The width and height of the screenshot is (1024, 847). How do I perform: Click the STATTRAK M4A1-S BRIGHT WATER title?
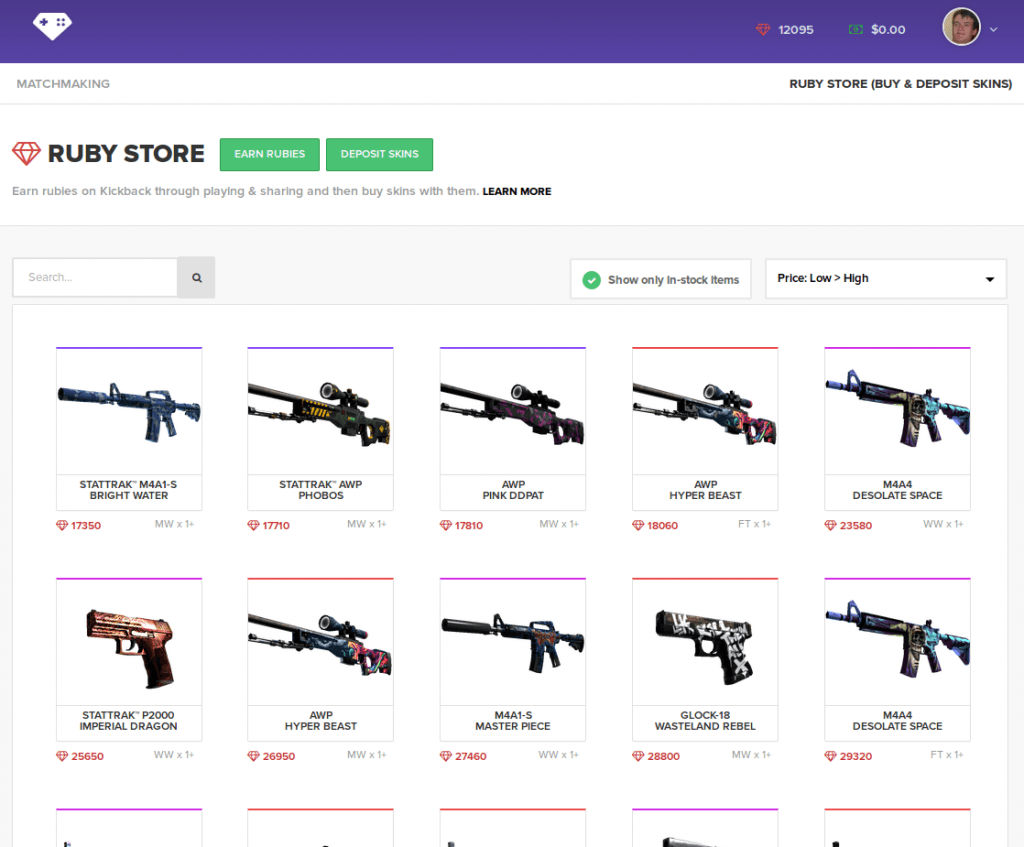[129, 490]
